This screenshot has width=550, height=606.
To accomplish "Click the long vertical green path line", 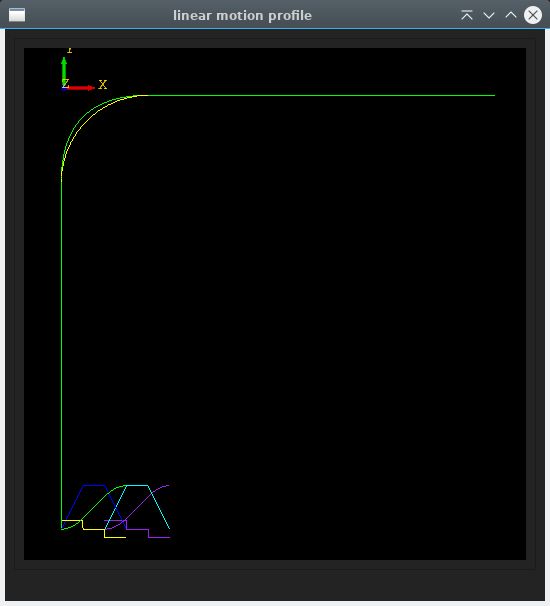I will coord(61,348).
